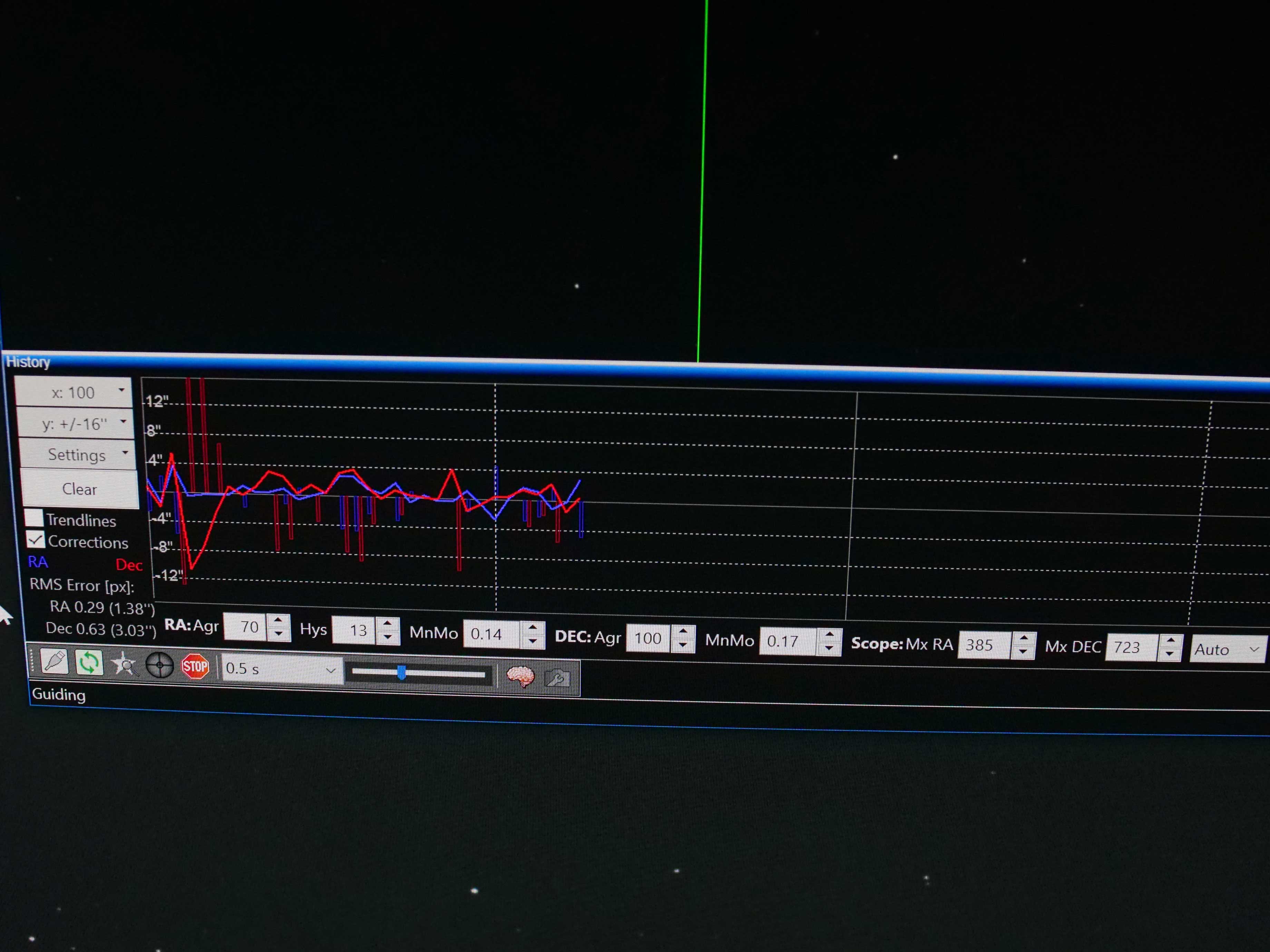Screen dimensions: 1270x952
Task: Click the Clear button
Action: click(x=80, y=489)
